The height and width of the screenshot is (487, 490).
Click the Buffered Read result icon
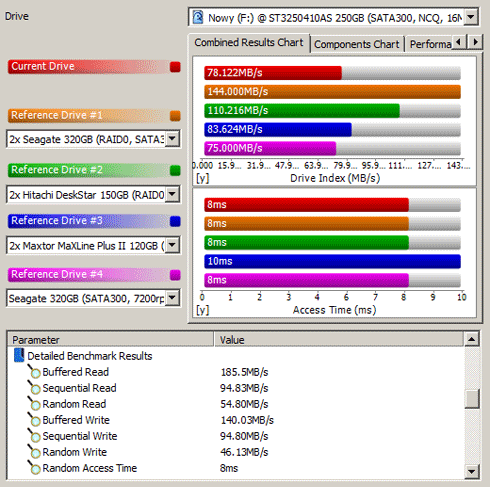click(x=34, y=372)
